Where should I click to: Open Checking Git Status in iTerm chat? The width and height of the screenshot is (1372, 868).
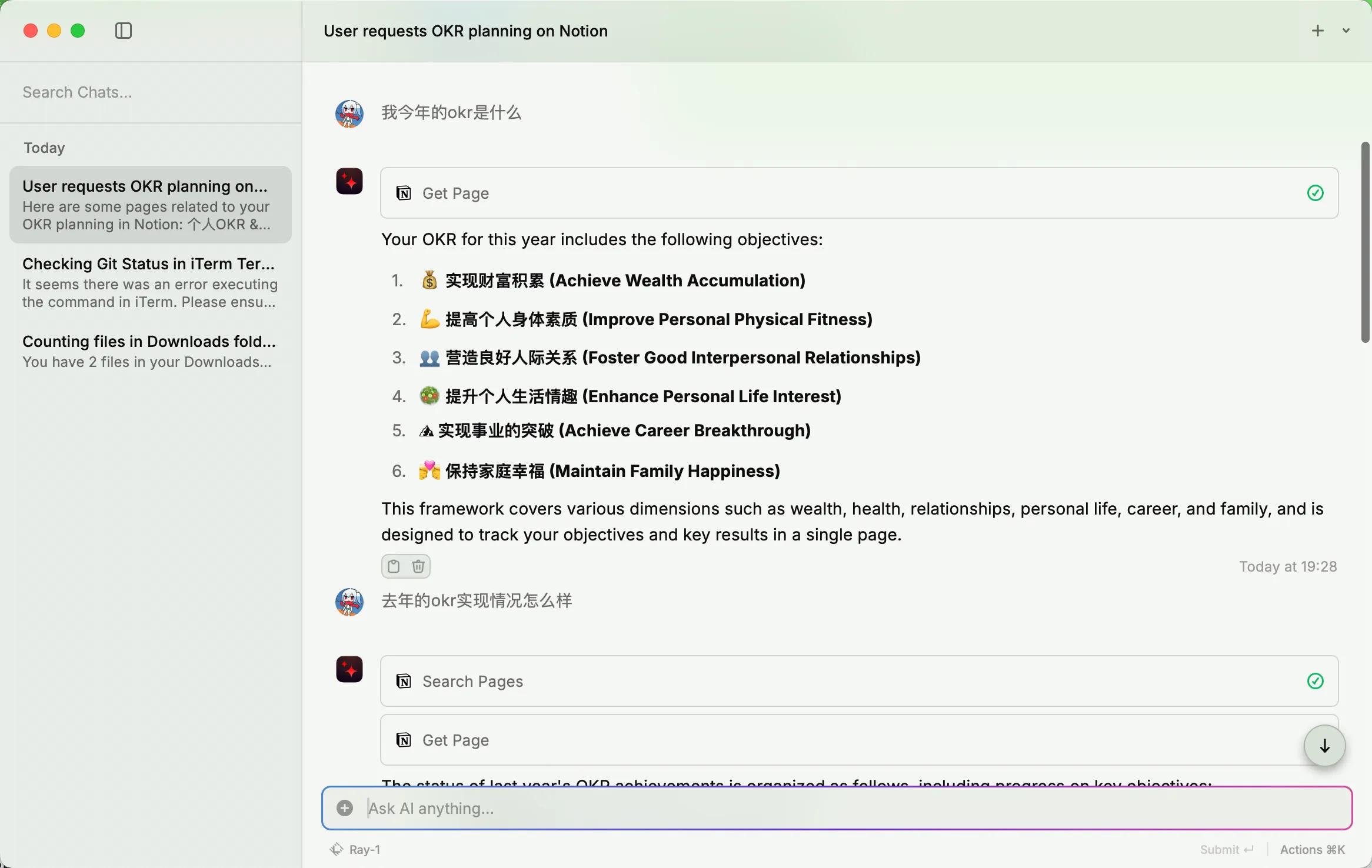coord(150,282)
